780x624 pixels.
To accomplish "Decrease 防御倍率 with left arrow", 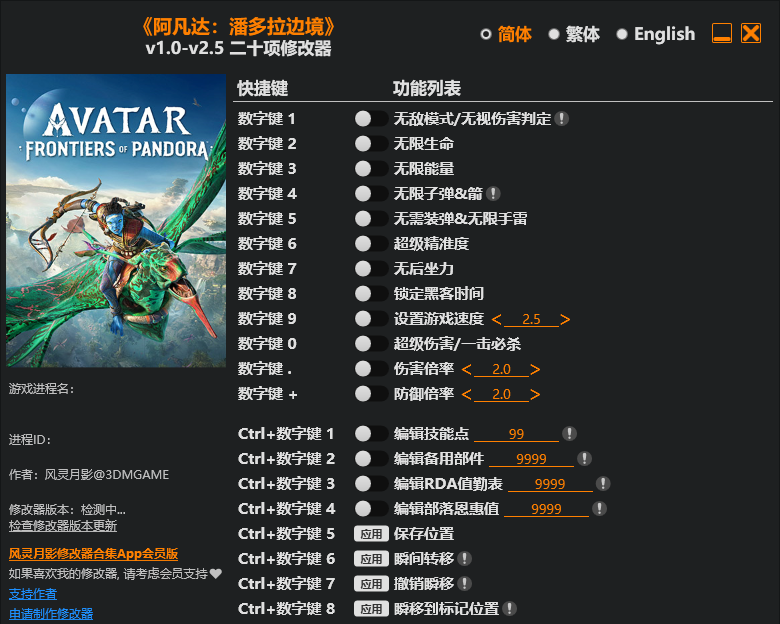I will 467,394.
